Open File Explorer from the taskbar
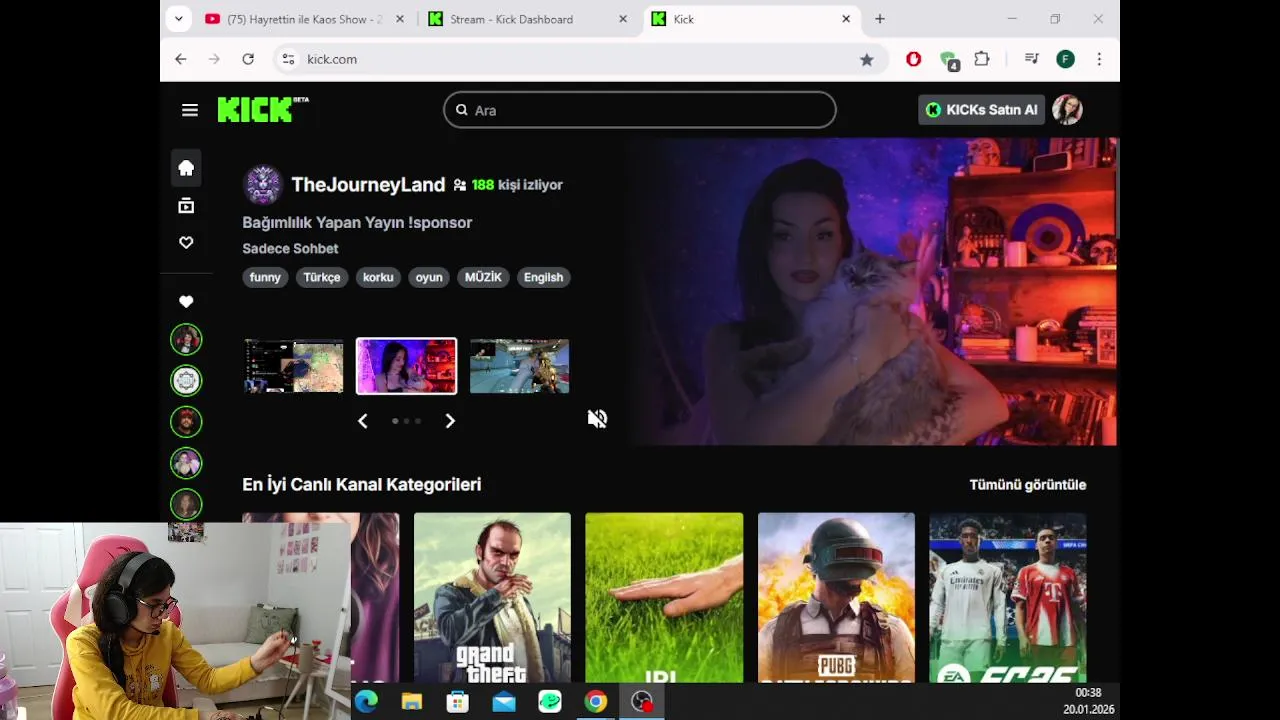This screenshot has width=1280, height=720. coord(412,702)
